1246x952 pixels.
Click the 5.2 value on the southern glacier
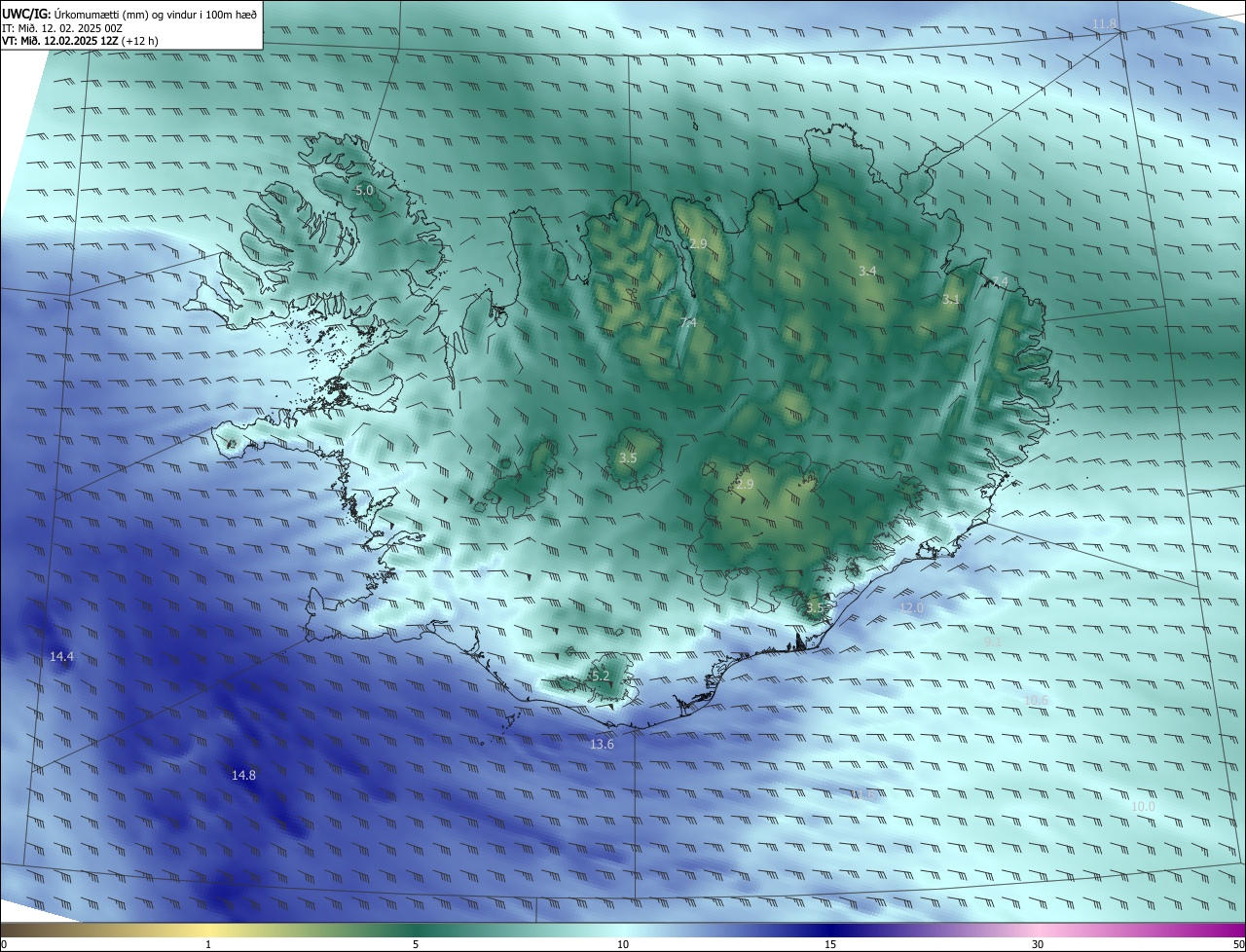[x=600, y=676]
